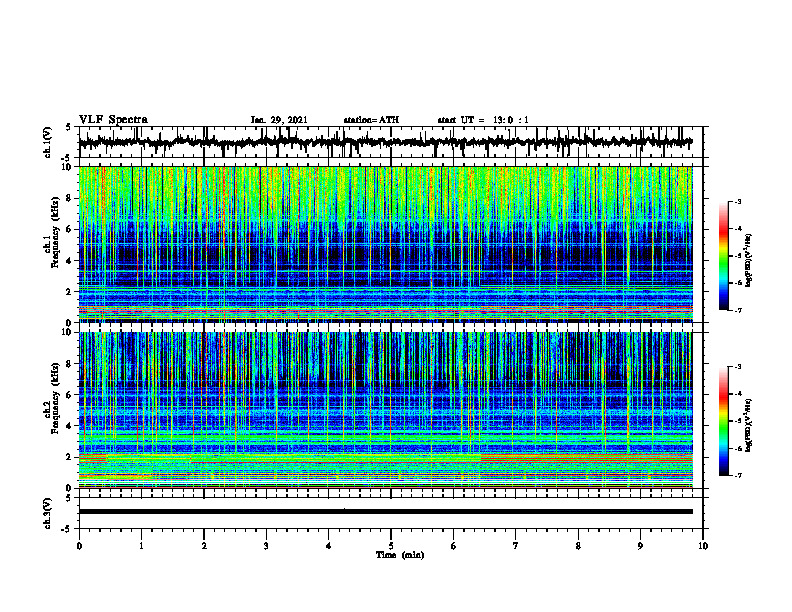Select the "start UT = 13:0 :1" text

pos(483,120)
